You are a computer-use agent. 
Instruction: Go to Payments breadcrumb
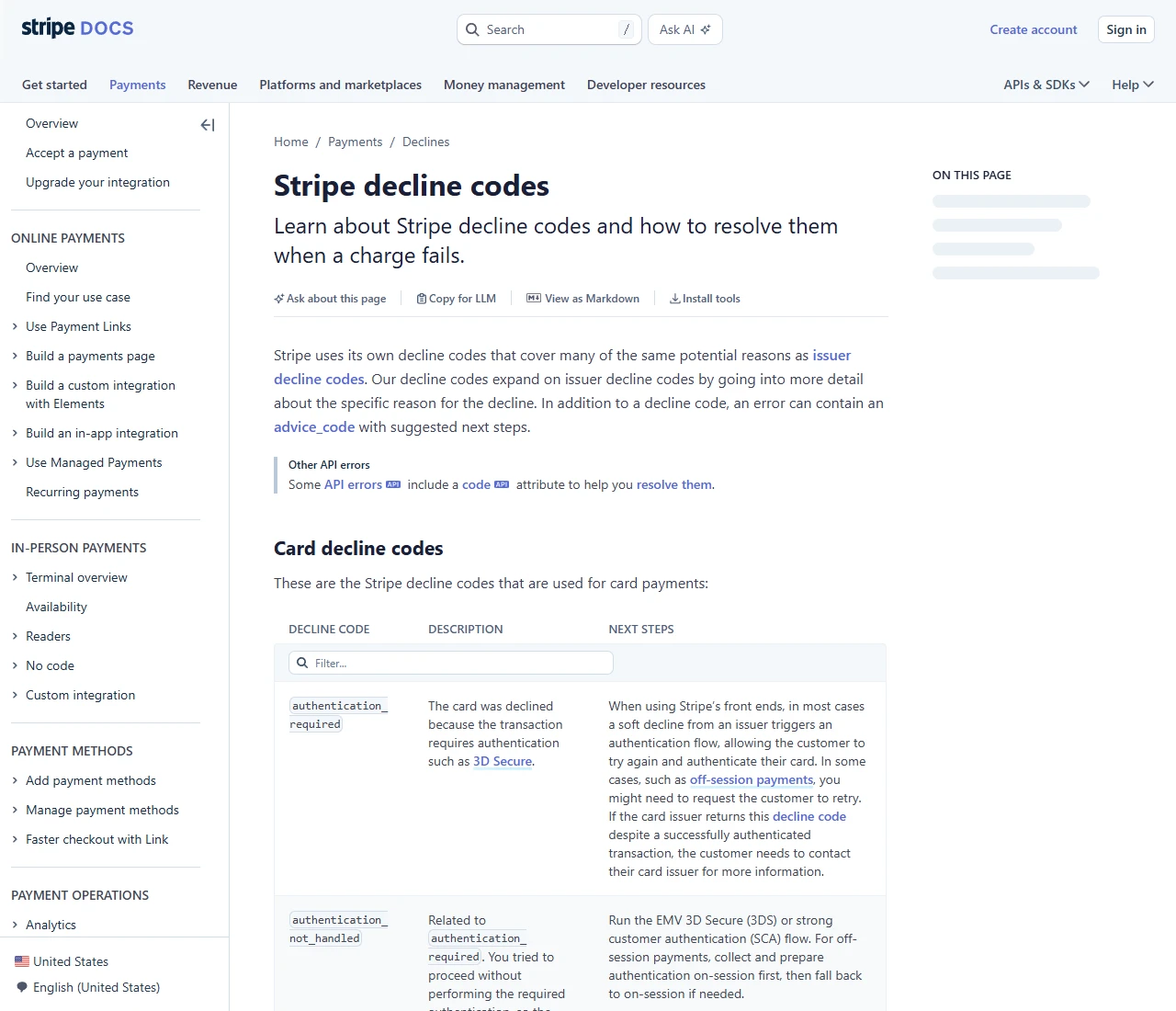[355, 142]
